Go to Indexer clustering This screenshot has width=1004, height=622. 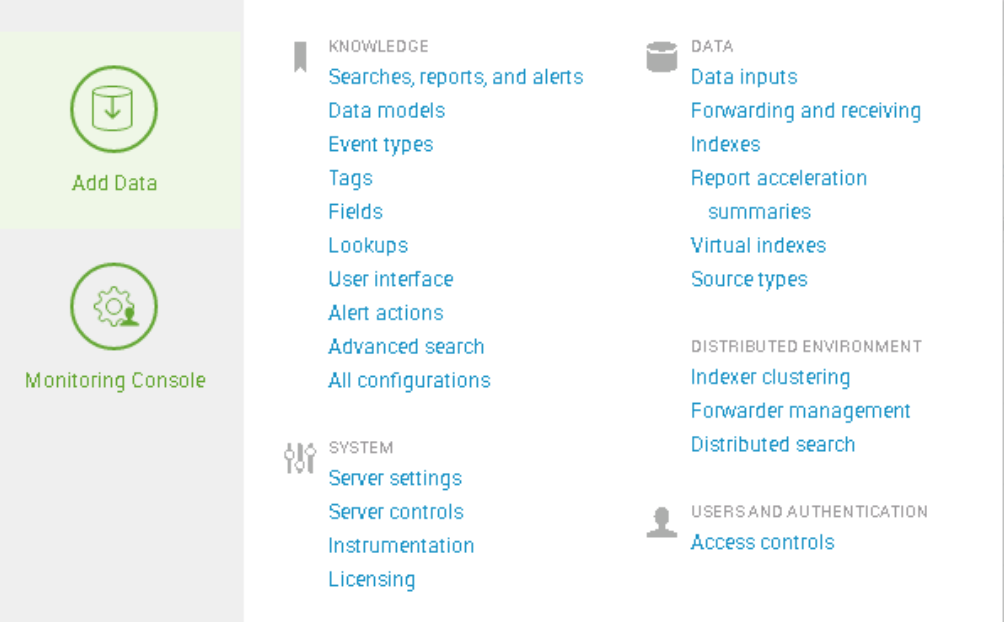770,377
